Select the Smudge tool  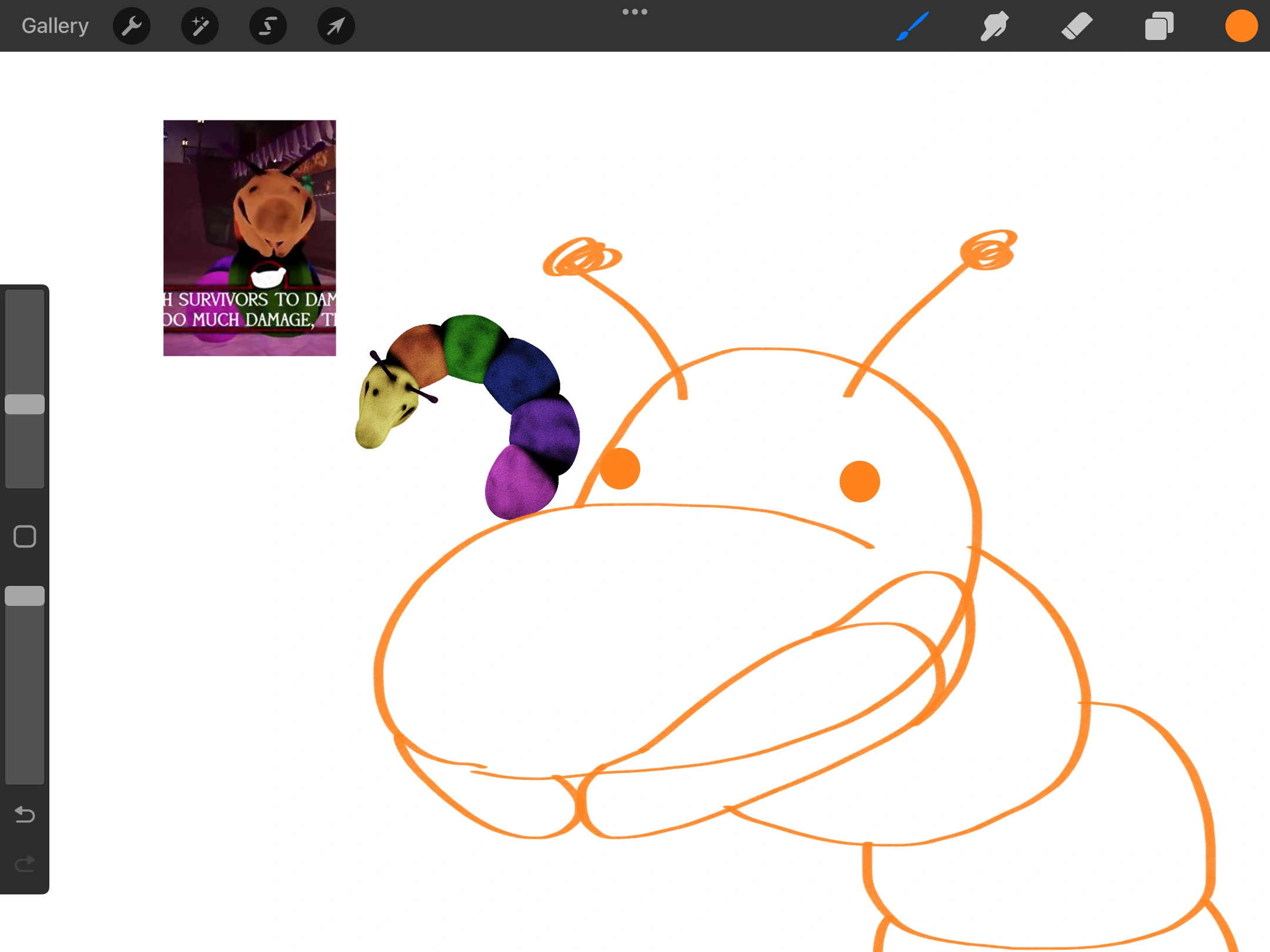tap(995, 26)
